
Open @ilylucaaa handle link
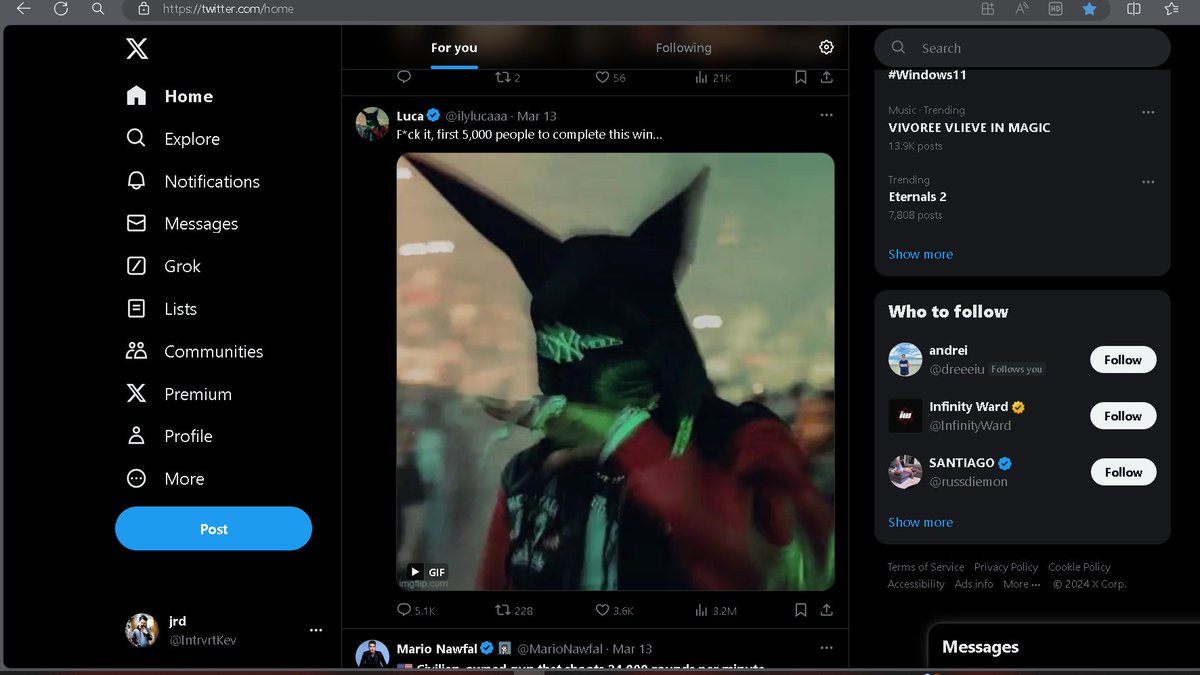[476, 116]
